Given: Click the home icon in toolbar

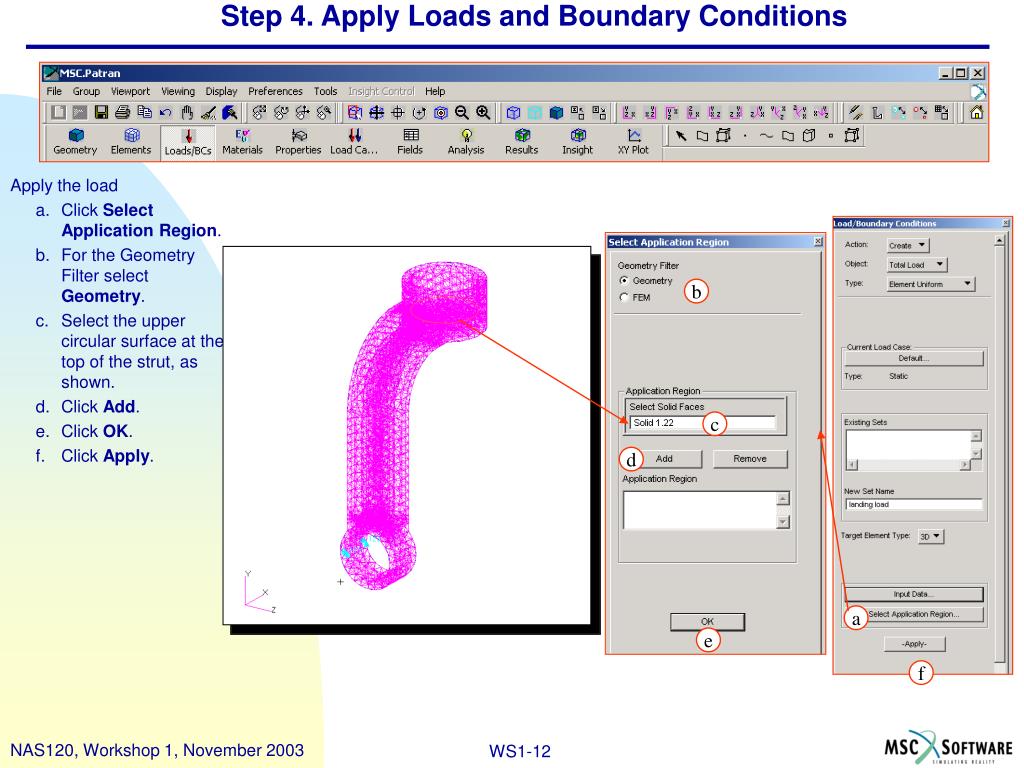Looking at the screenshot, I should point(976,112).
